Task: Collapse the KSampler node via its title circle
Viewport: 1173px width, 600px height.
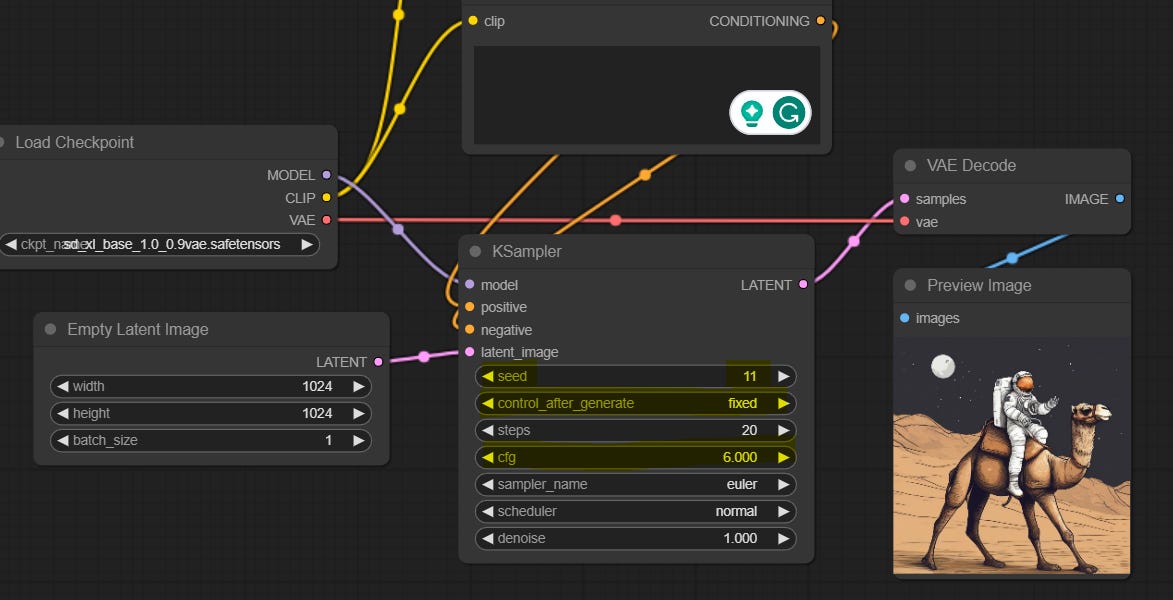Action: (477, 251)
